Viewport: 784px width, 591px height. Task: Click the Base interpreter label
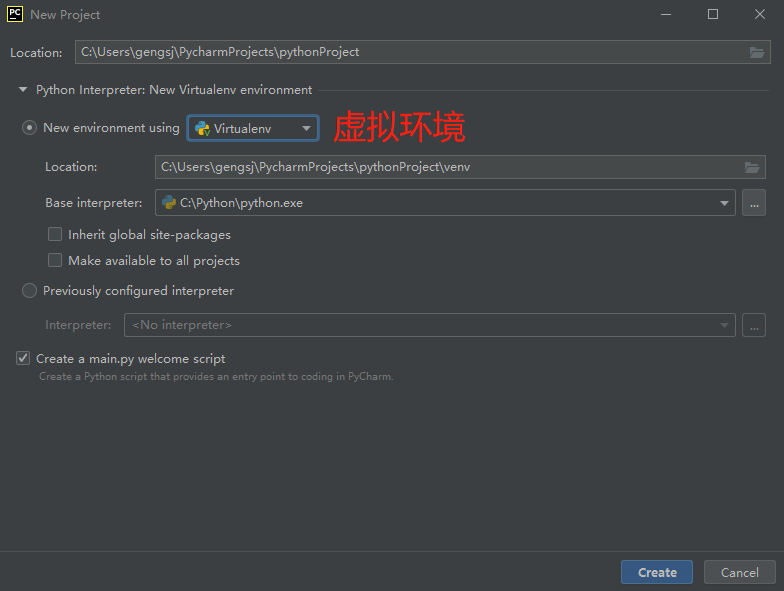94,203
